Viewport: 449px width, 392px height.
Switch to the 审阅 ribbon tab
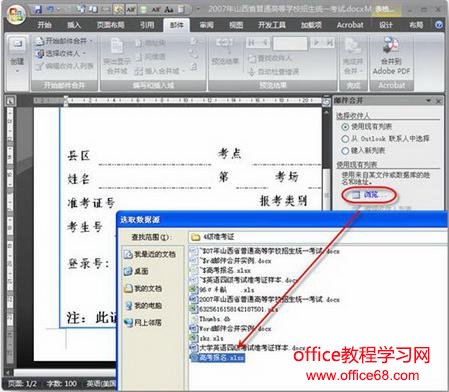pos(207,25)
